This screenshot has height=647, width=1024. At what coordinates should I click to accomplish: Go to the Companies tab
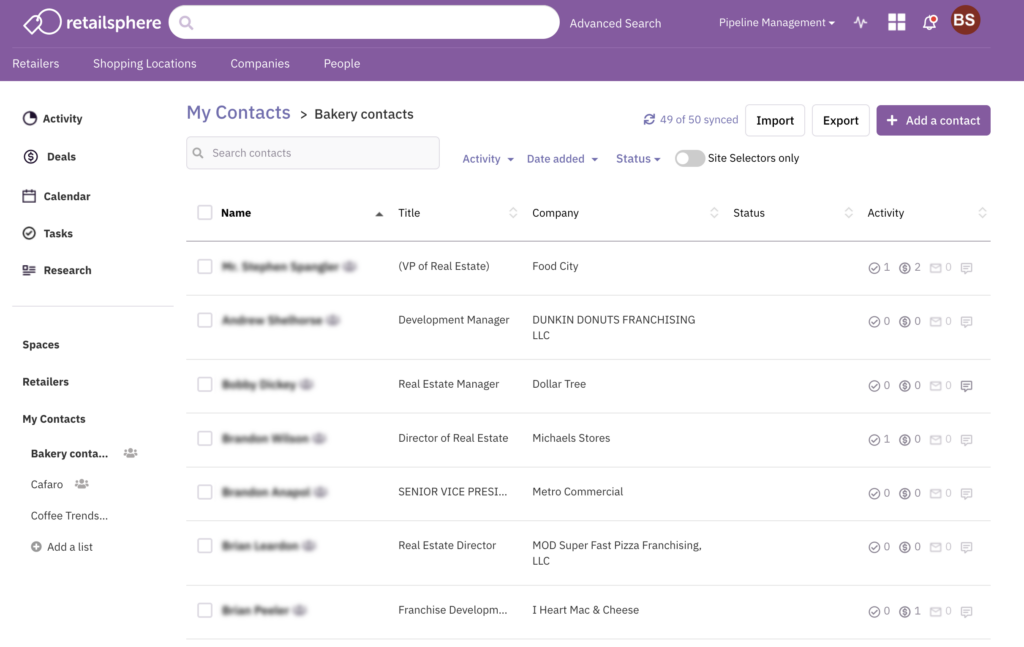point(260,63)
